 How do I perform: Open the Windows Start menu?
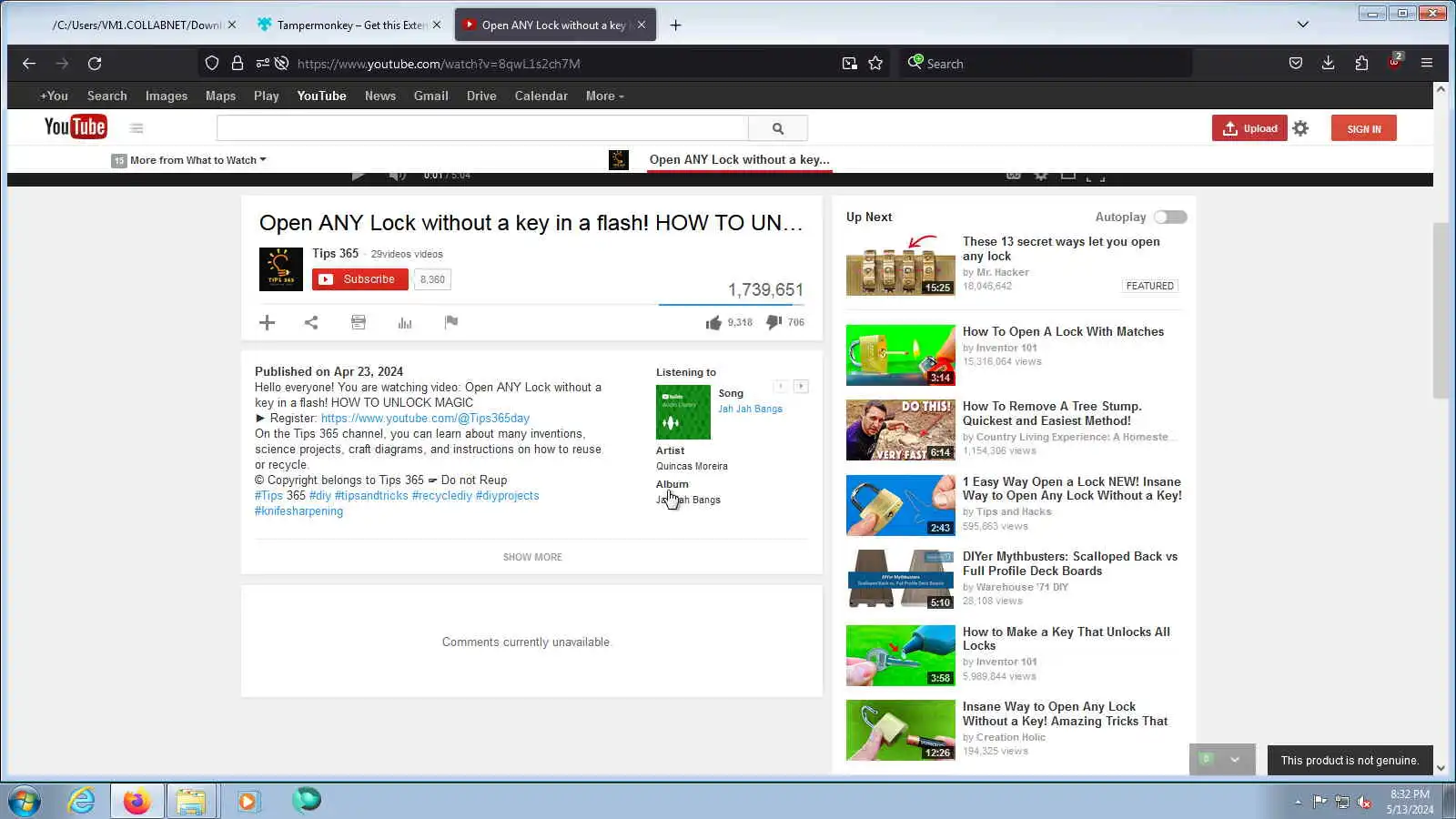(x=25, y=802)
